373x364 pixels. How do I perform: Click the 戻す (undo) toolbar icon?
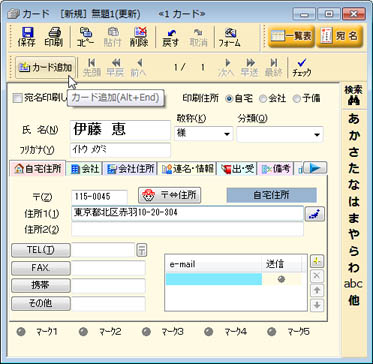pyautogui.click(x=171, y=37)
